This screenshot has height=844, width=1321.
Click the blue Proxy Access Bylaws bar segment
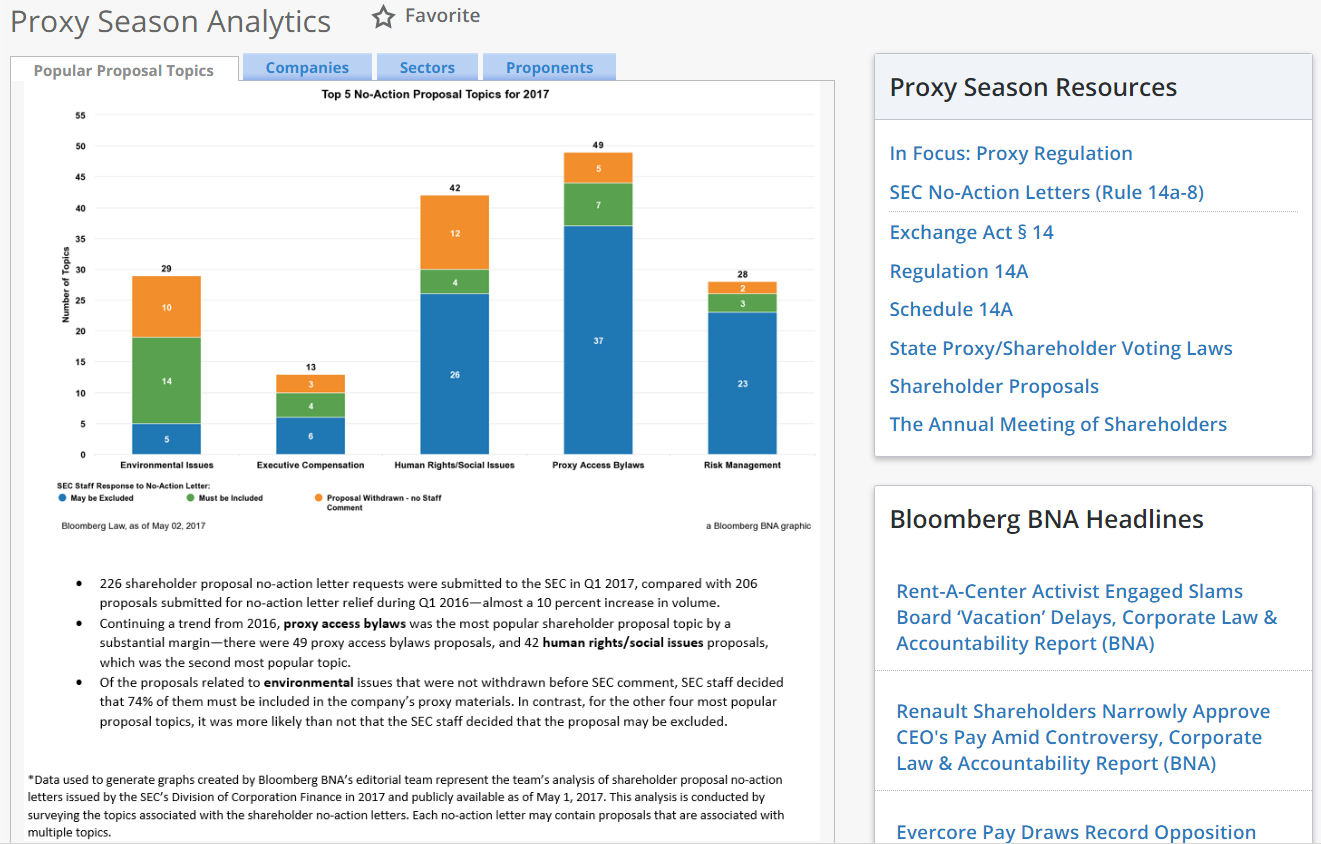click(x=598, y=340)
